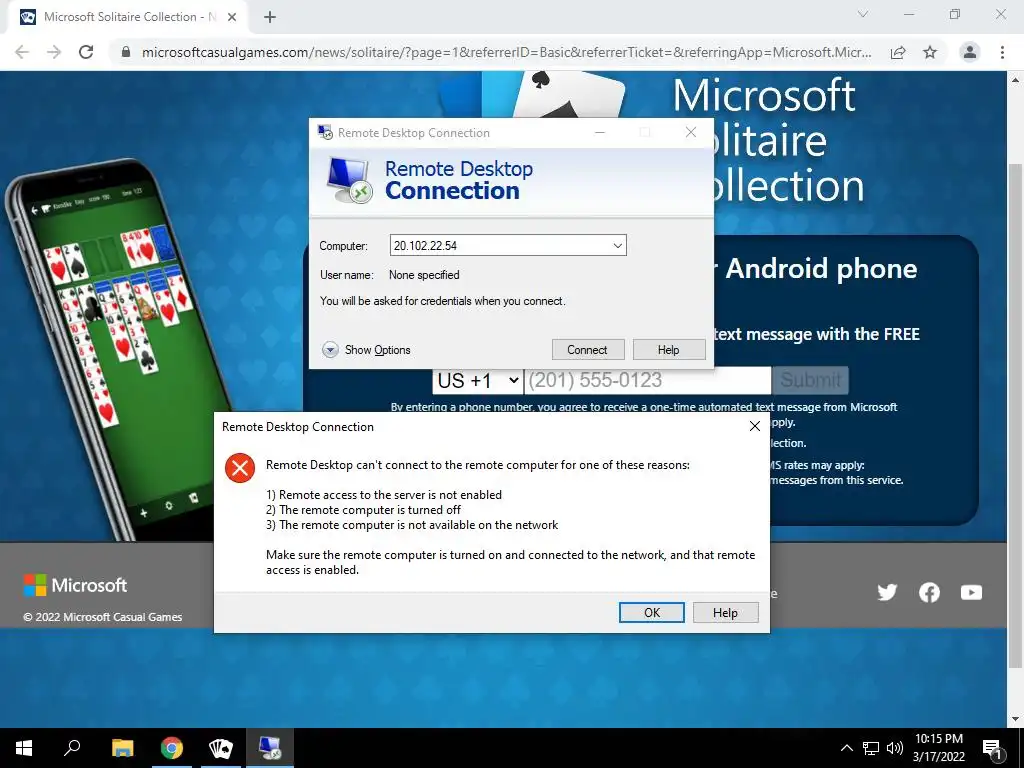Screen dimensions: 1024x768
Task: Click the Chrome forward arrow
Action: pos(54,52)
